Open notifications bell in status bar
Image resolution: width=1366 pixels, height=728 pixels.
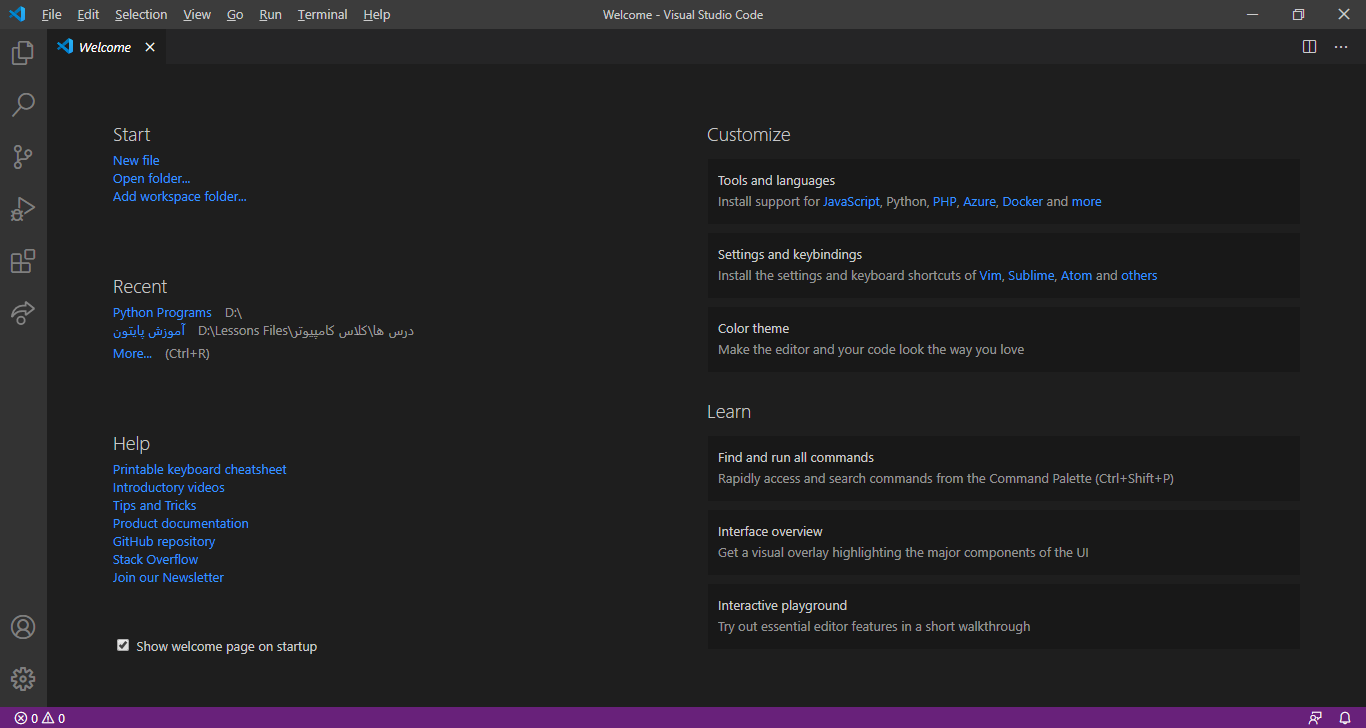(x=1345, y=718)
